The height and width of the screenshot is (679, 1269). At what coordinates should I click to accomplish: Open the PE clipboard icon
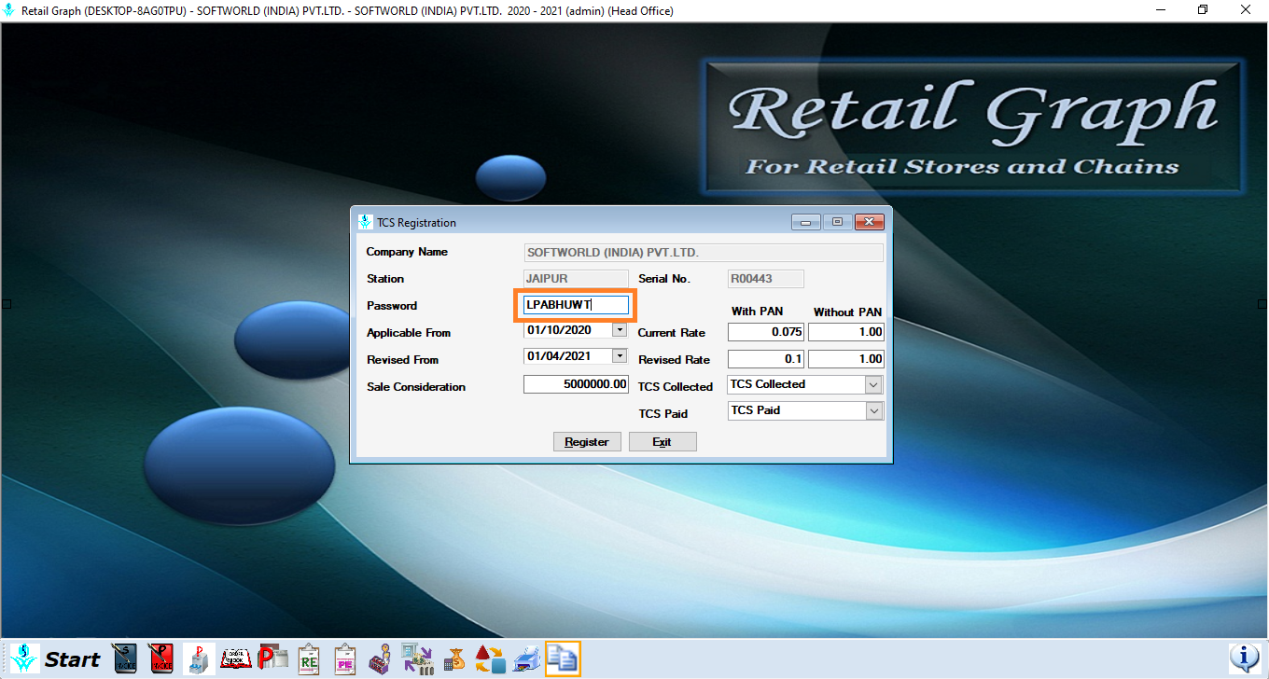pyautogui.click(x=345, y=658)
